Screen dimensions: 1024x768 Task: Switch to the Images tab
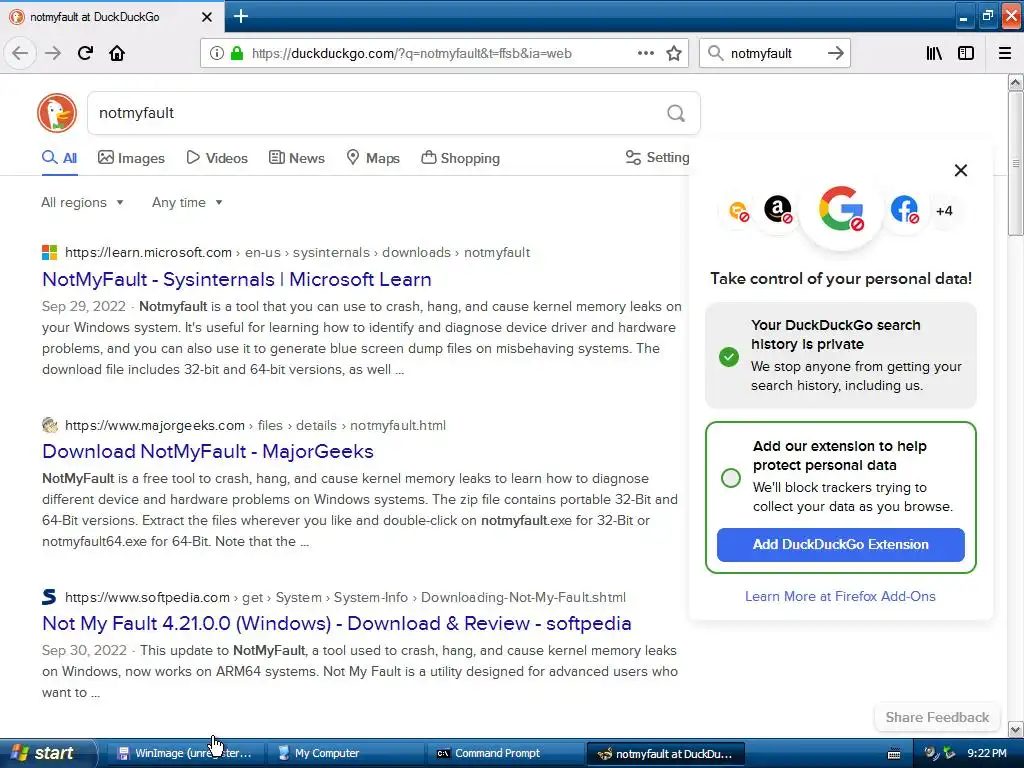tap(131, 158)
